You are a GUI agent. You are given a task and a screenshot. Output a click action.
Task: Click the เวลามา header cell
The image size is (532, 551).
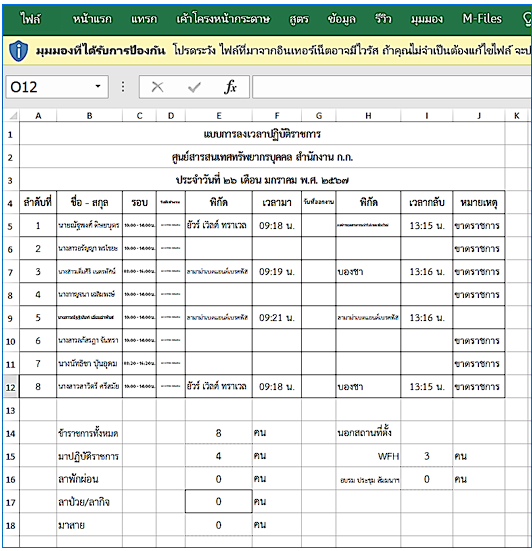pos(277,202)
